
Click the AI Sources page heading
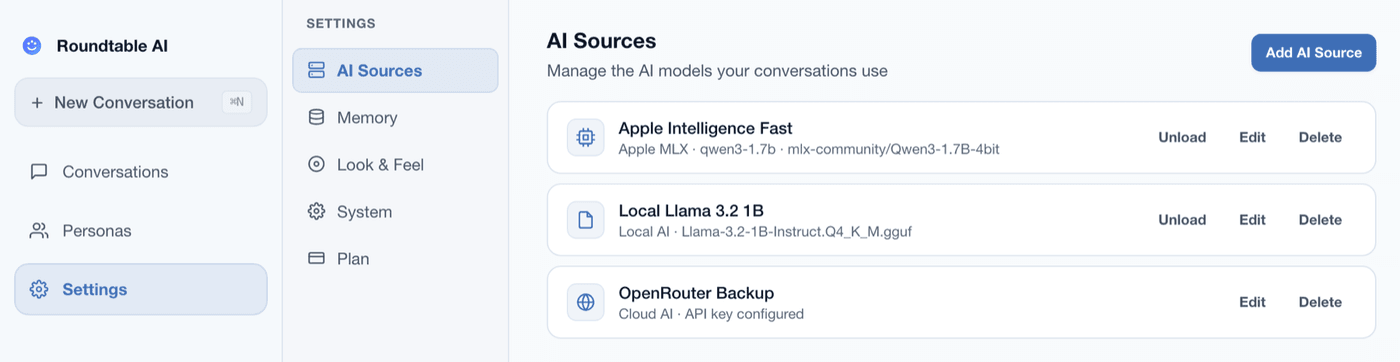coord(601,41)
